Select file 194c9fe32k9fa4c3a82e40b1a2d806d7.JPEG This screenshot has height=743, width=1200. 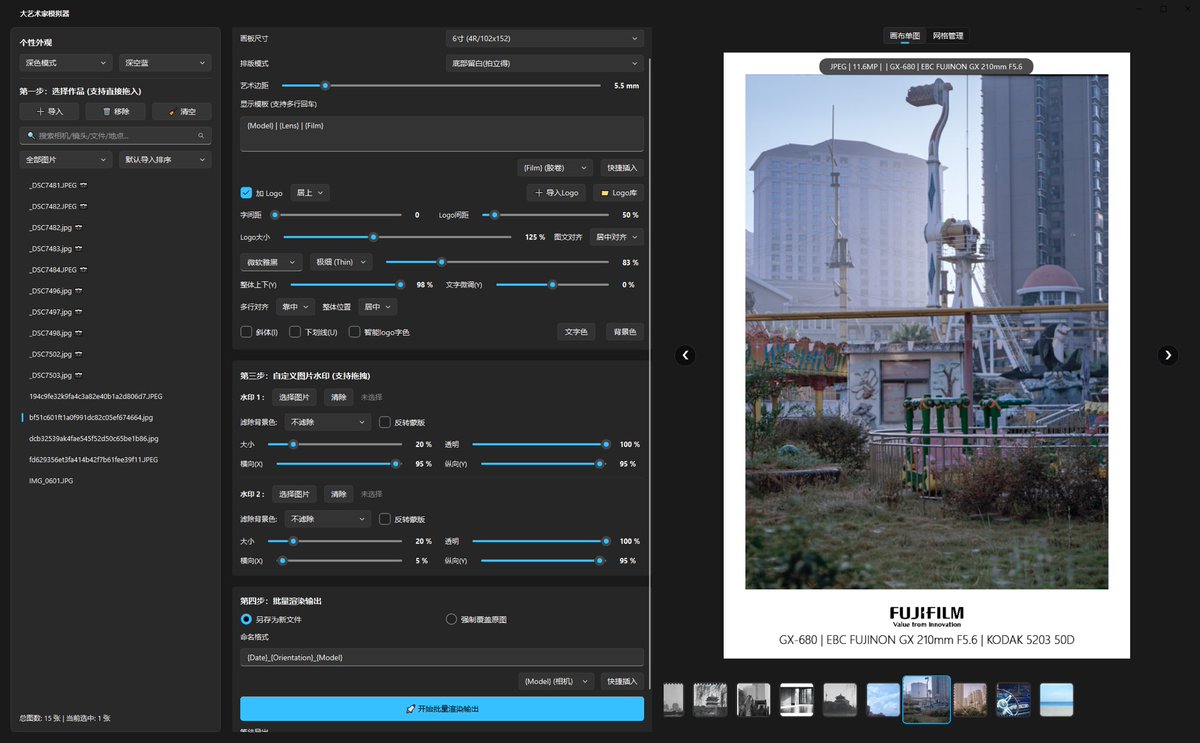coord(95,396)
